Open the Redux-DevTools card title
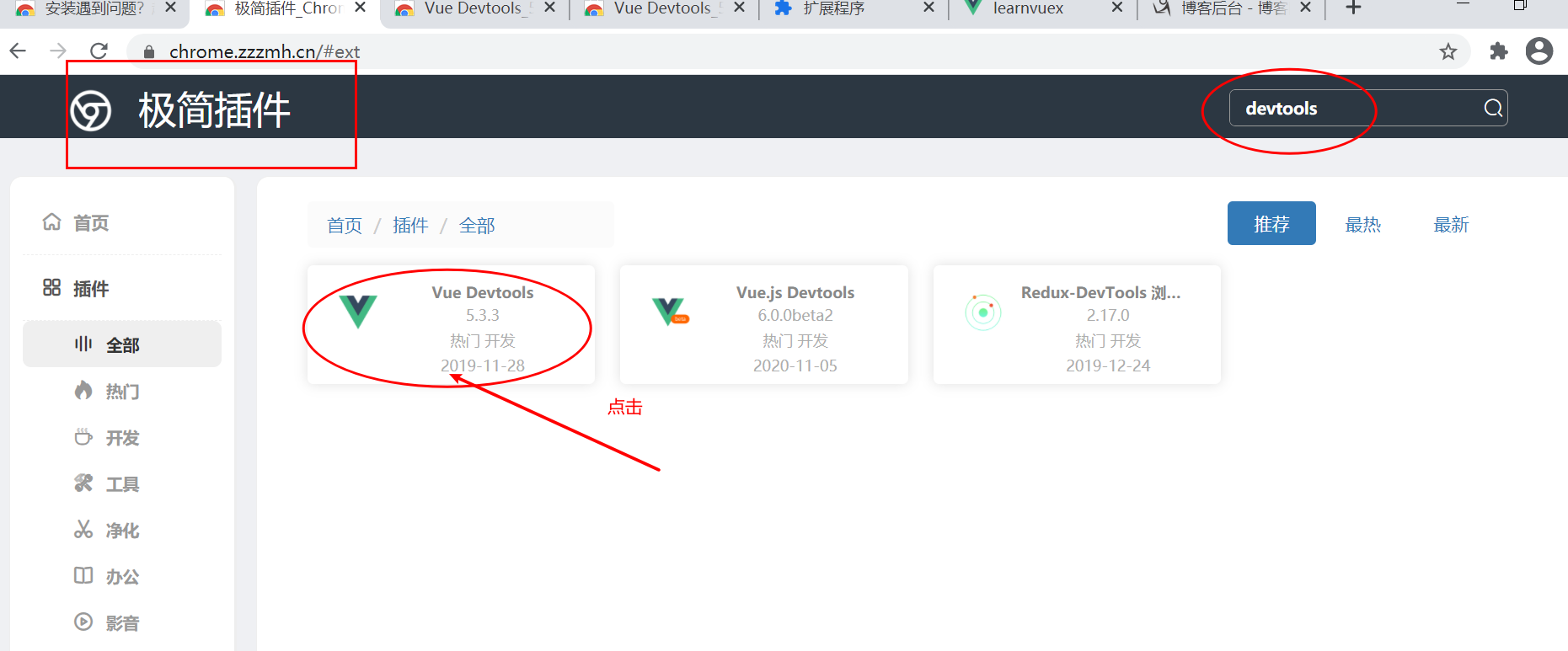The image size is (1568, 651). tap(1100, 292)
